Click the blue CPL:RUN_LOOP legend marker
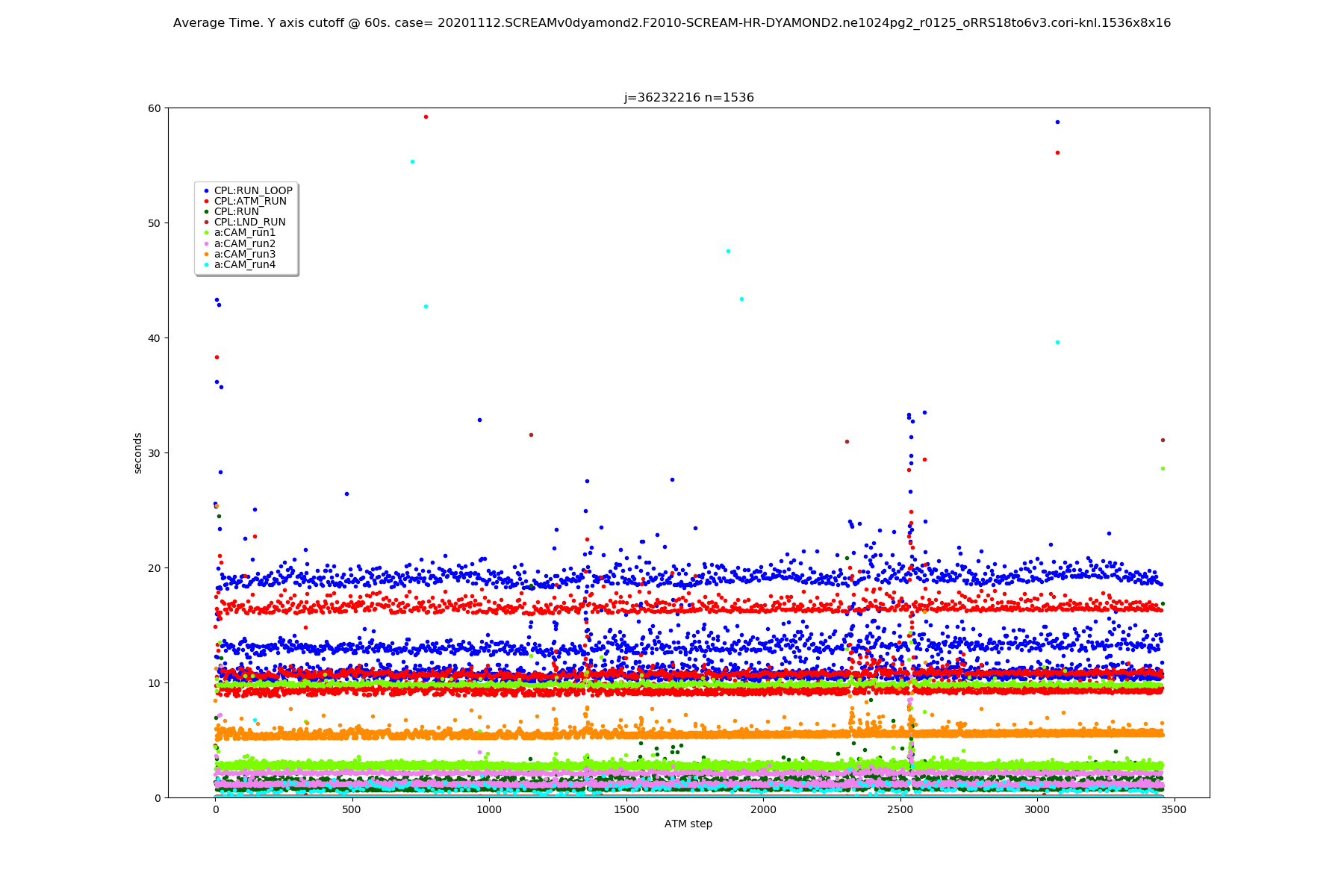 click(x=206, y=191)
